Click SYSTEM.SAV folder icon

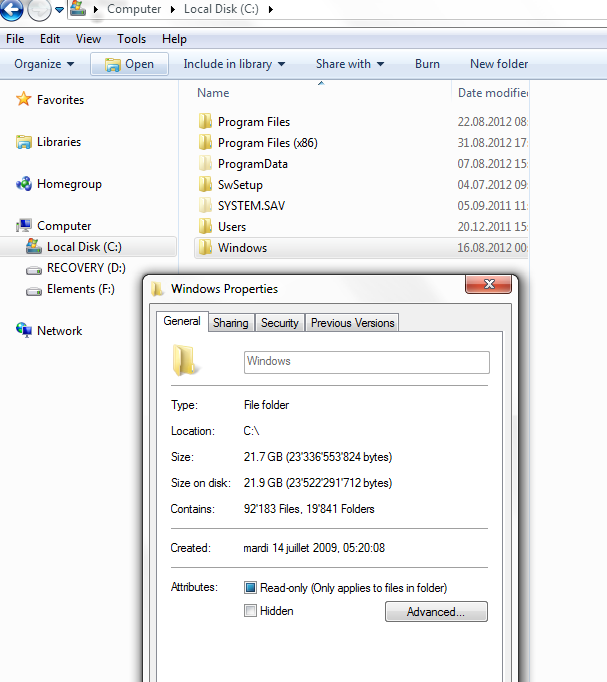(x=205, y=205)
